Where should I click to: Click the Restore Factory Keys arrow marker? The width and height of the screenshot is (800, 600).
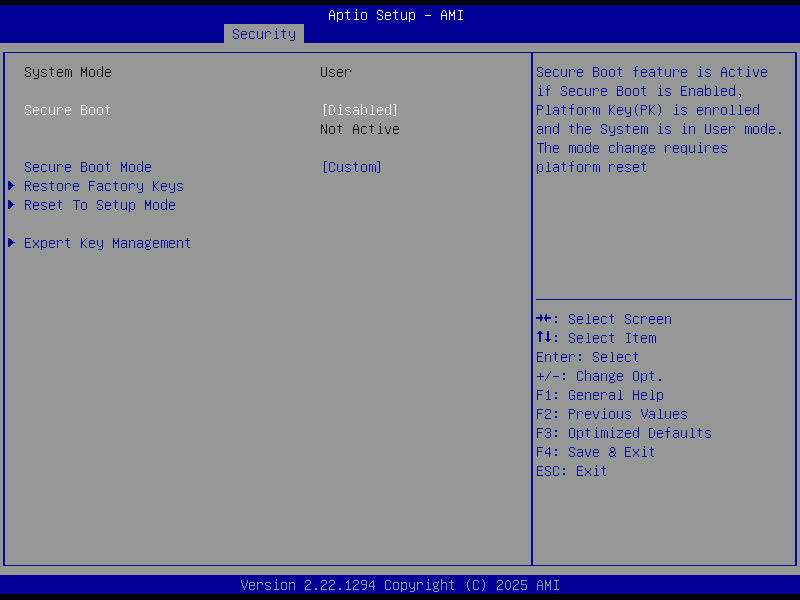click(x=10, y=186)
